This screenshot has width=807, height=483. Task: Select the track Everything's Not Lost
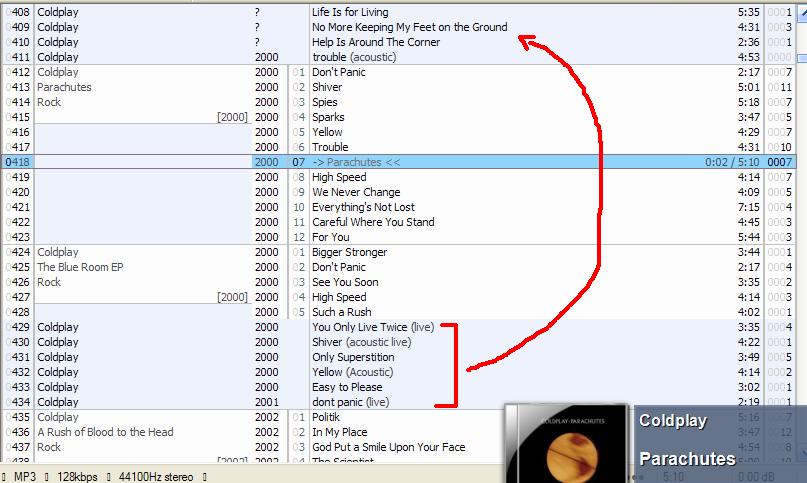[x=363, y=206]
